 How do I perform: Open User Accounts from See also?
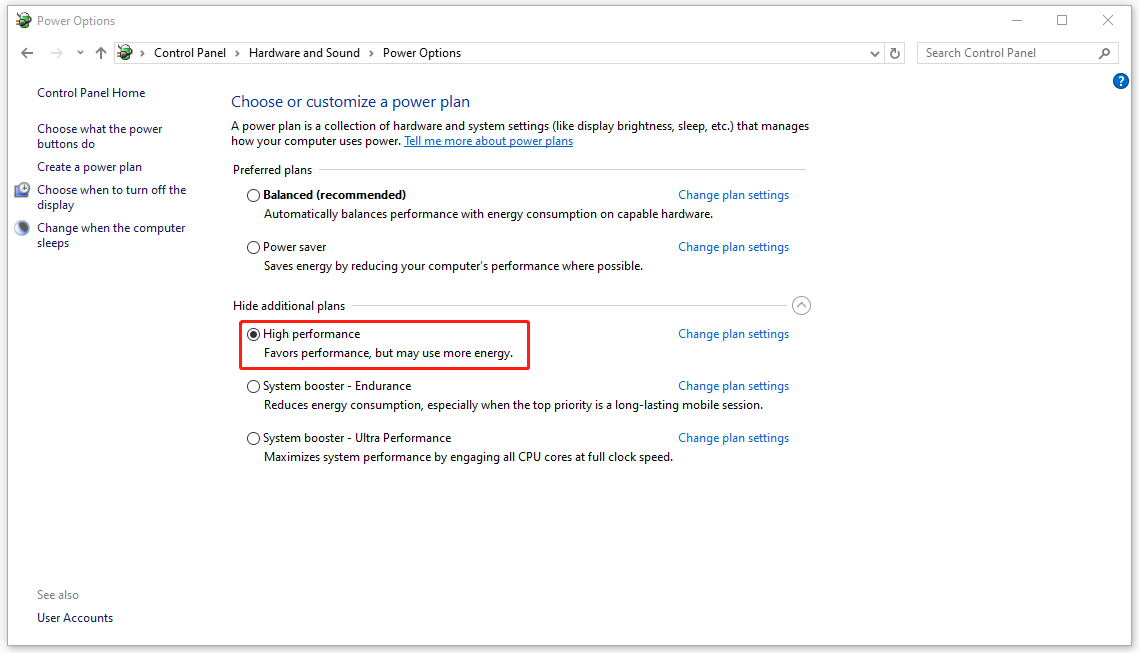(x=74, y=617)
